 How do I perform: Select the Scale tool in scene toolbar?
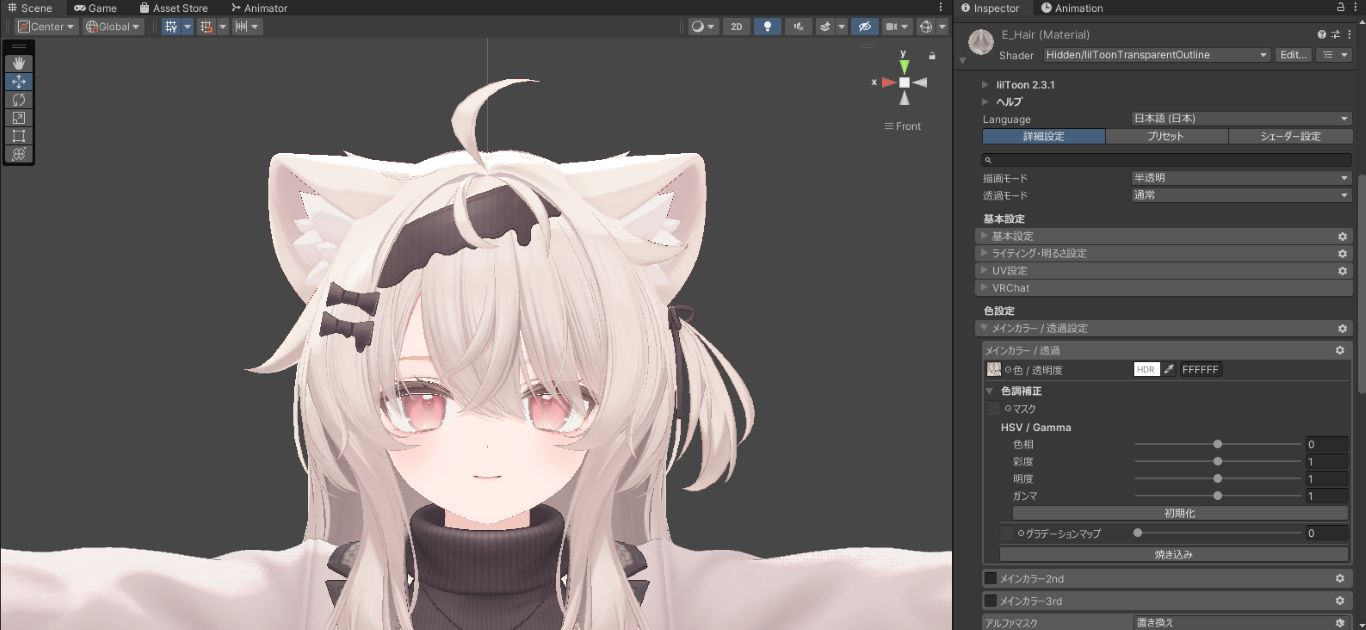tap(19, 118)
